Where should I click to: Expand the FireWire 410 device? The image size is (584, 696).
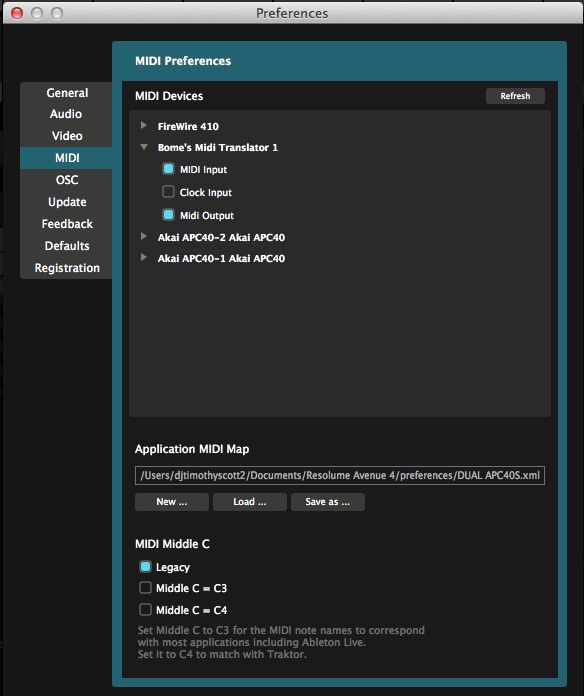click(144, 126)
